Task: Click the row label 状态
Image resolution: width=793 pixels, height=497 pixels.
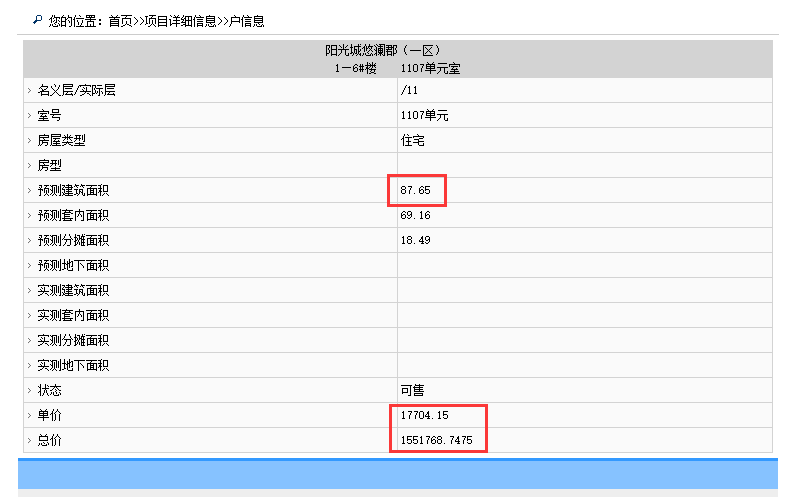Action: click(x=50, y=390)
